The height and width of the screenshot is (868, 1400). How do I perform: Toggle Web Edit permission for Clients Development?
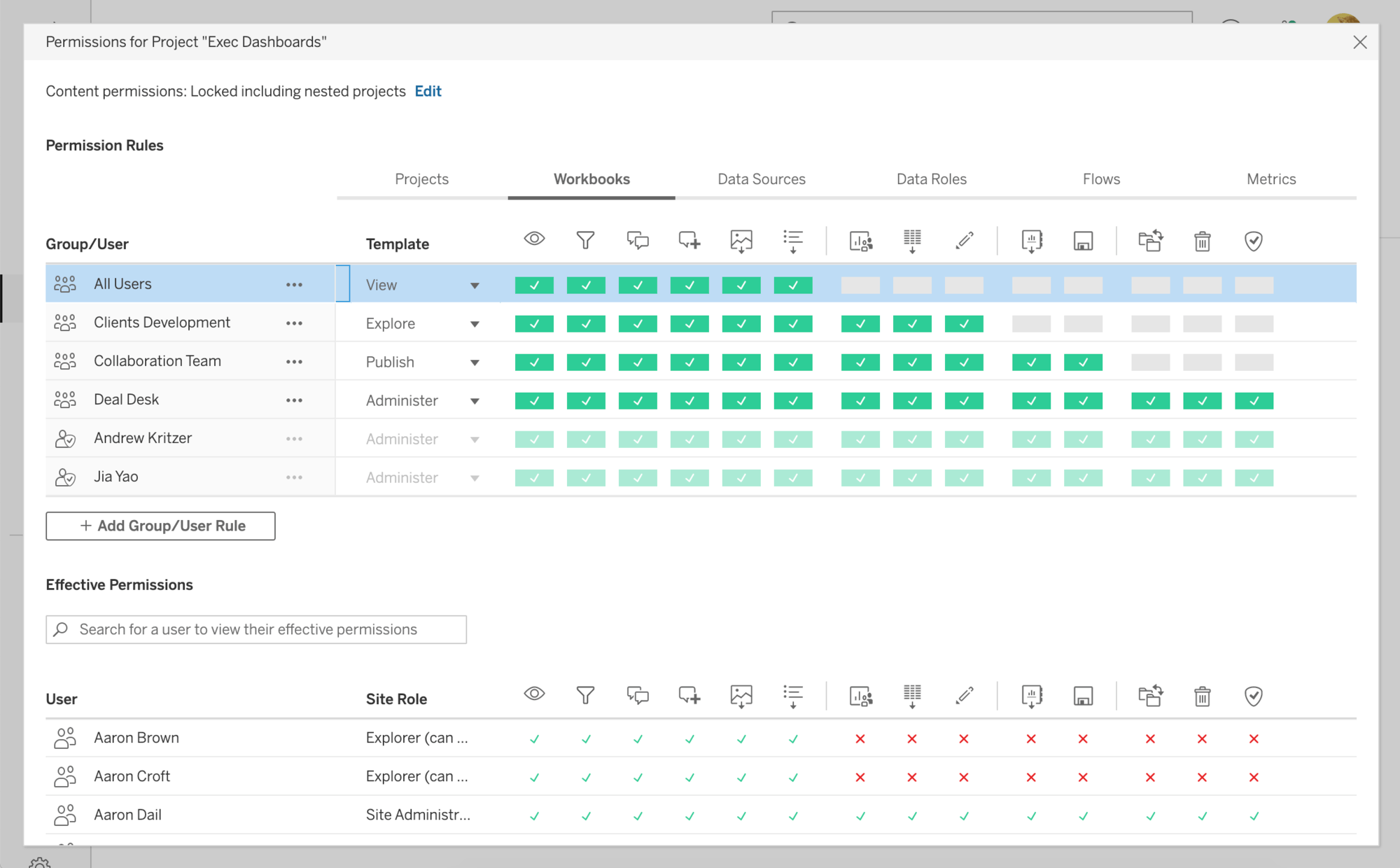(964, 324)
